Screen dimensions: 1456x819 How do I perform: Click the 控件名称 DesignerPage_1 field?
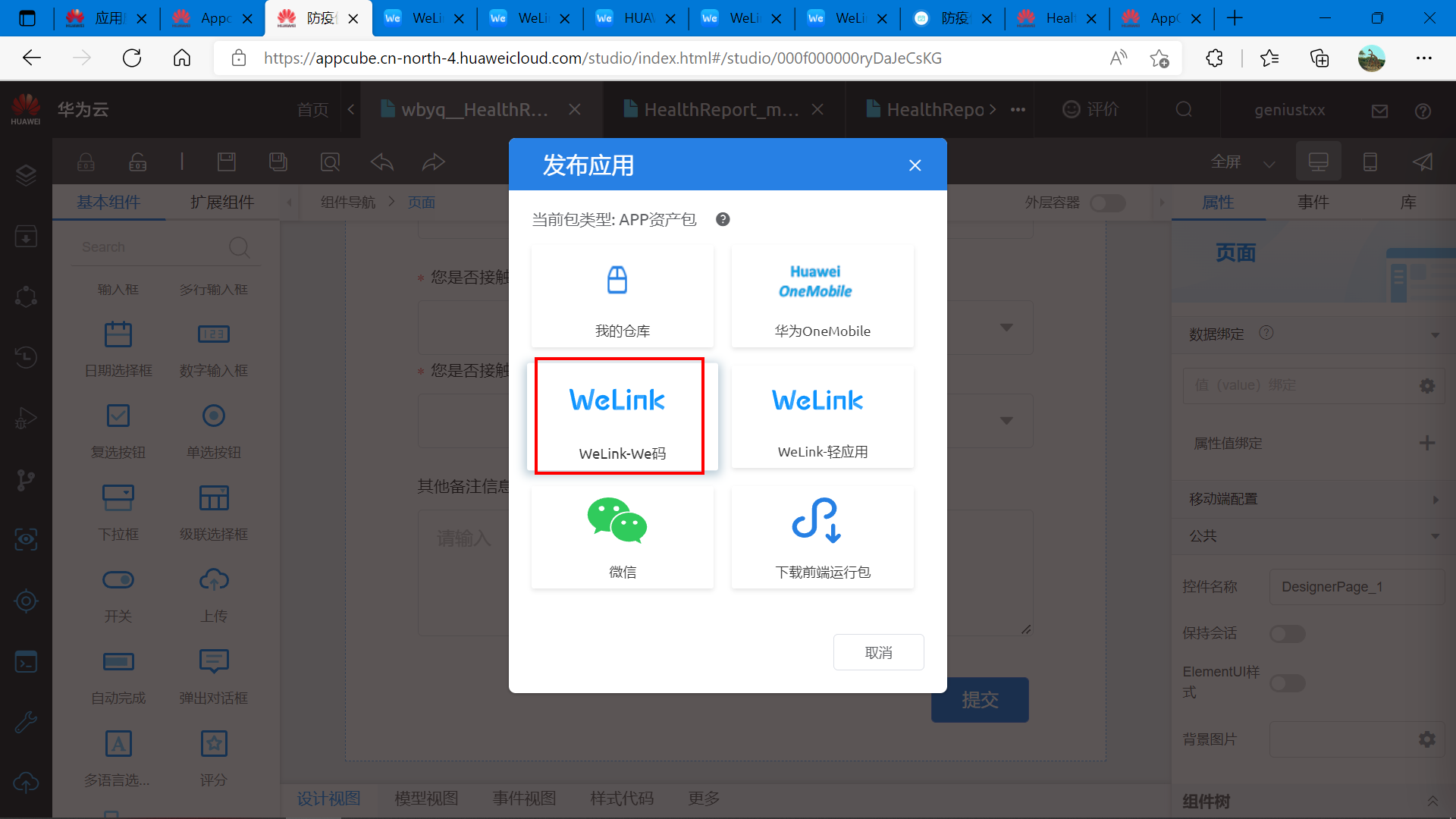[x=1357, y=587]
